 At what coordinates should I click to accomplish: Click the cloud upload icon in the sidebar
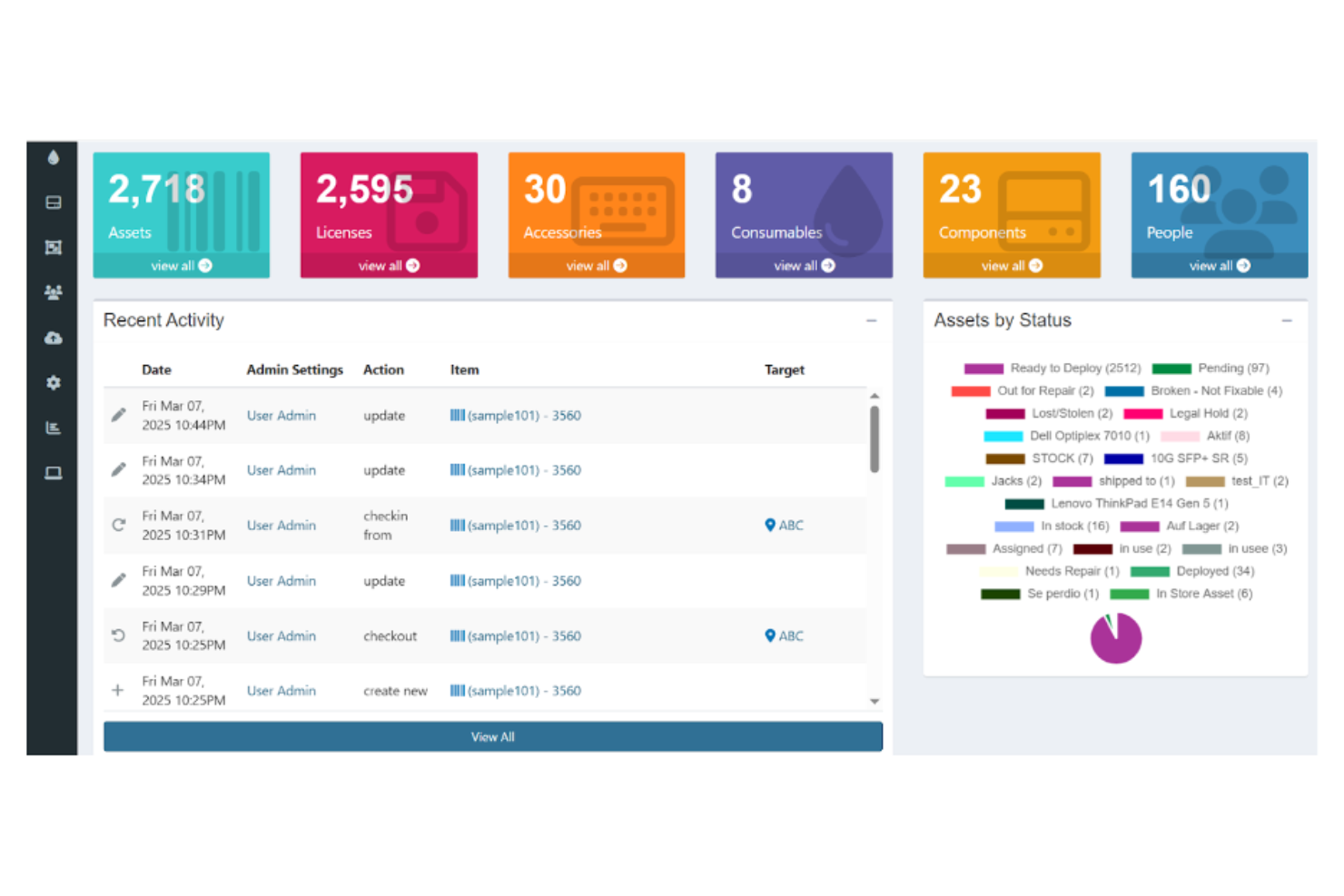tap(53, 338)
